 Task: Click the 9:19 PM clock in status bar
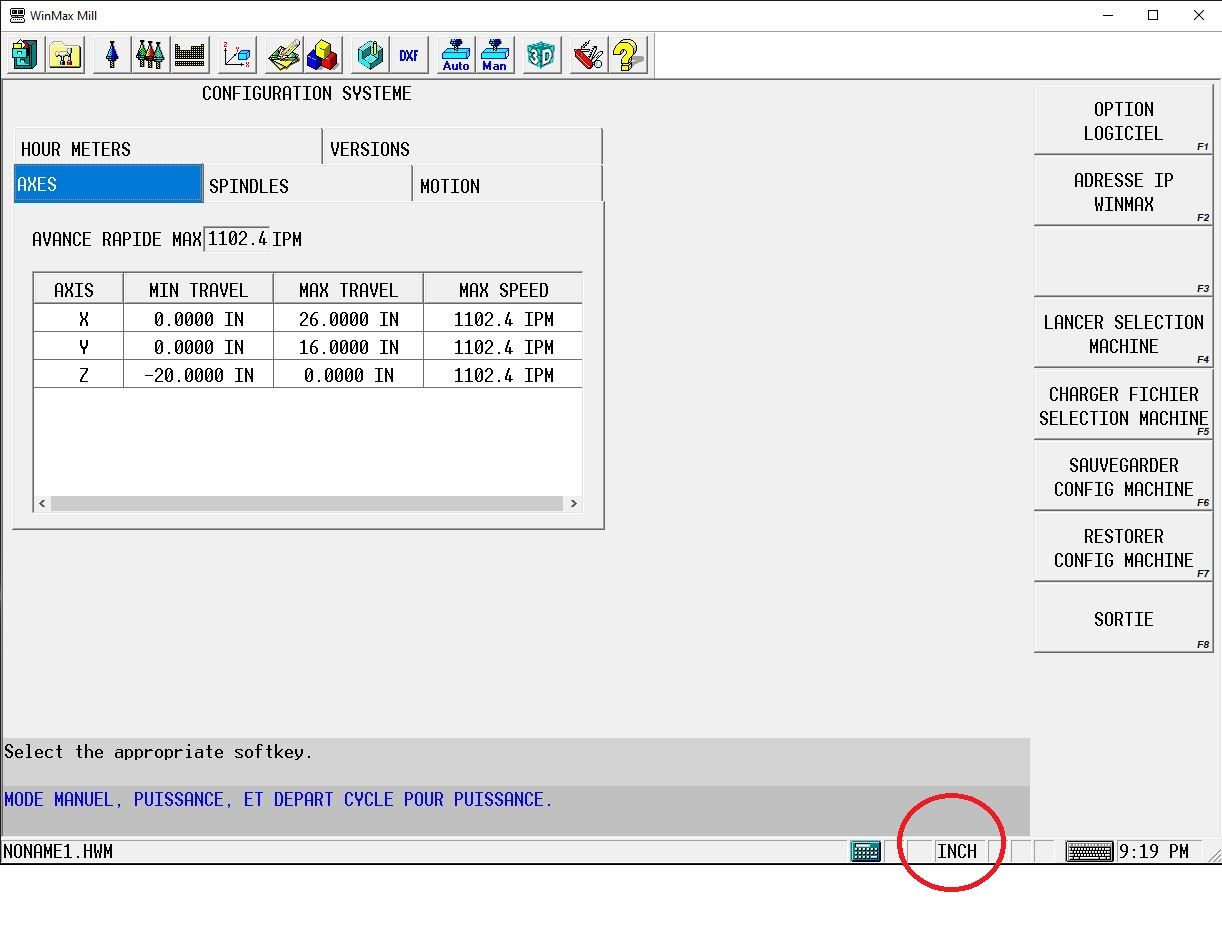pyautogui.click(x=1154, y=851)
